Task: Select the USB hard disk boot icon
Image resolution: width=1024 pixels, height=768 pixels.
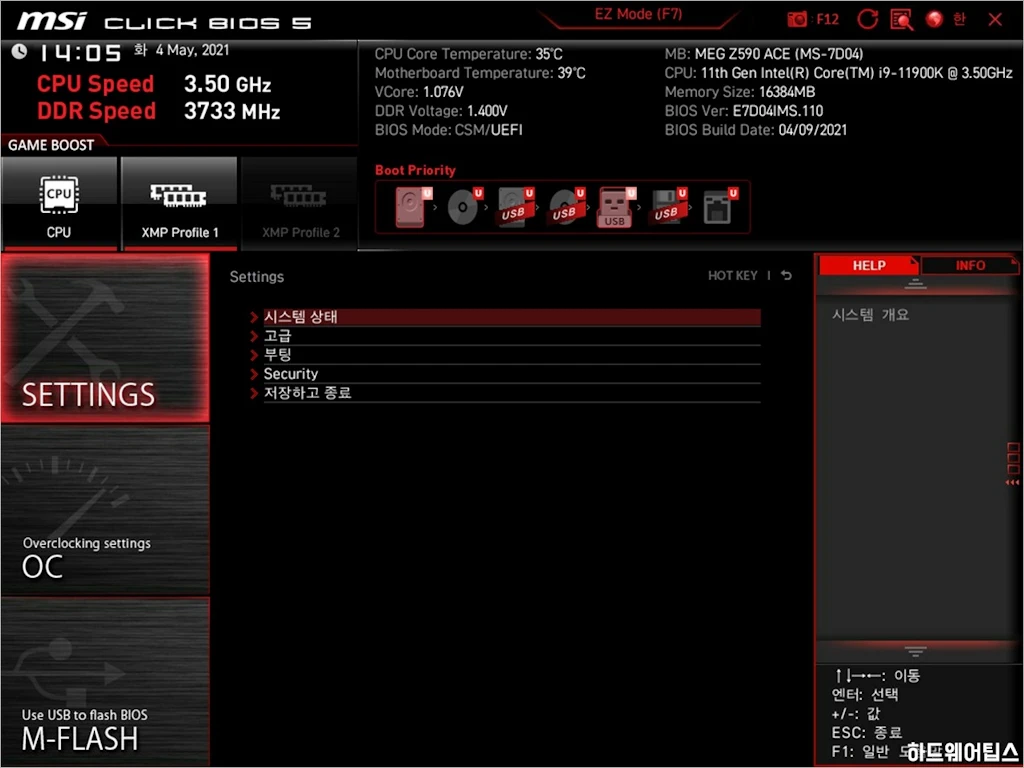Action: (x=516, y=207)
